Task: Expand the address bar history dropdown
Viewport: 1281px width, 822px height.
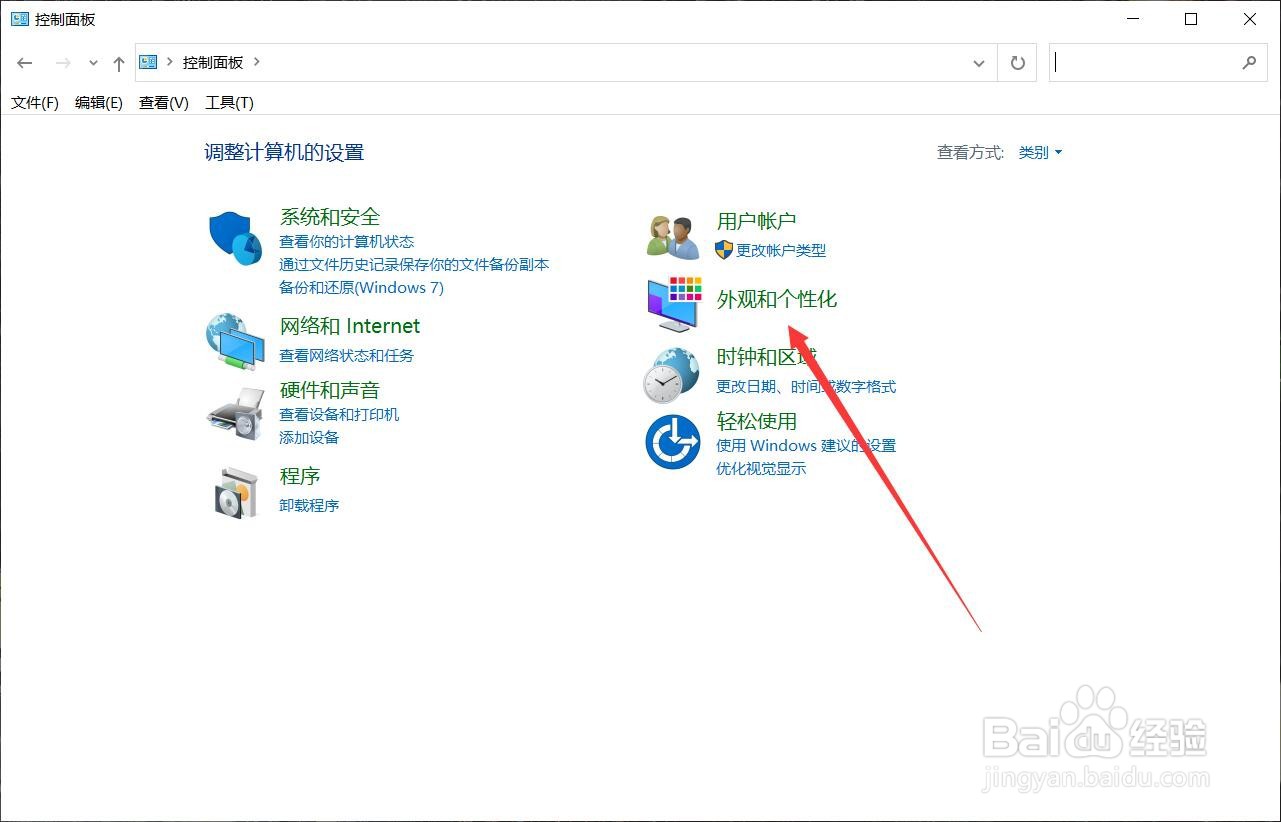Action: point(979,62)
